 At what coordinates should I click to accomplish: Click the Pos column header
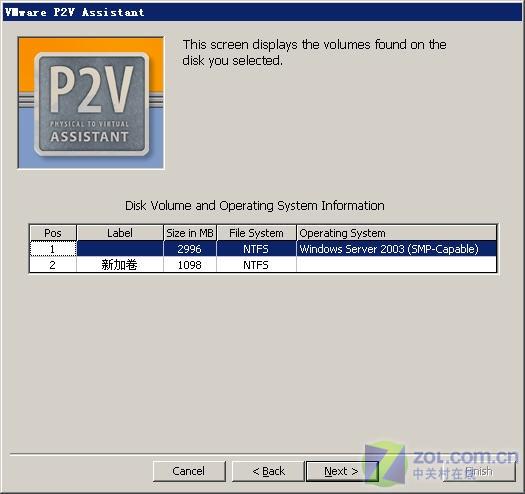pos(53,233)
